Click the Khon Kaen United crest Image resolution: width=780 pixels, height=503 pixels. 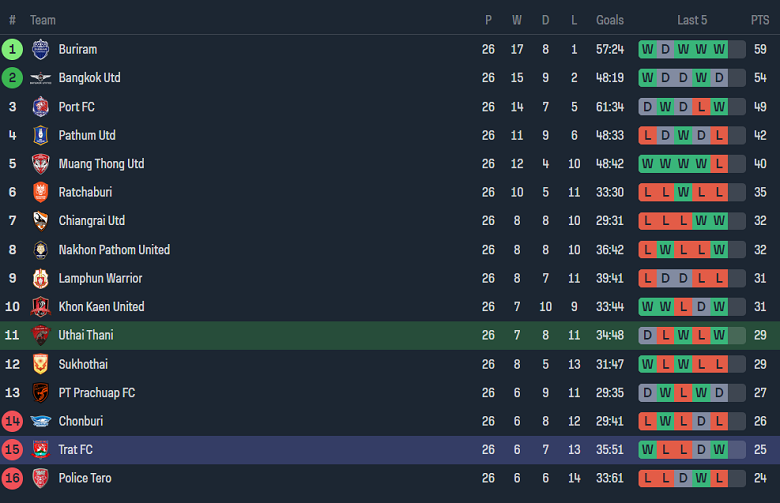40,307
